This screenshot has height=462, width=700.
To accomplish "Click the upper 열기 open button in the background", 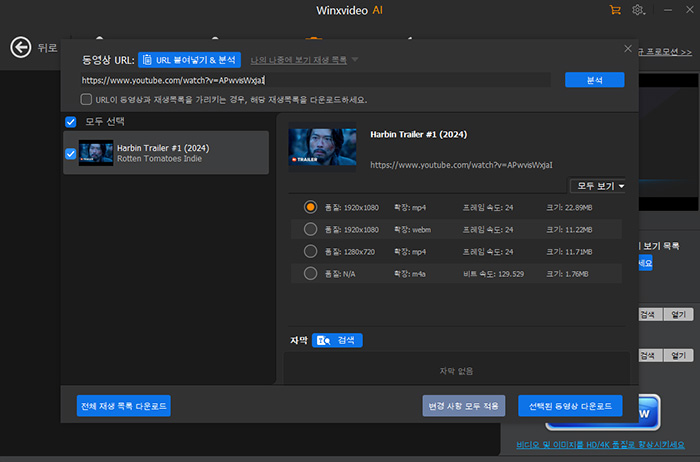I will point(679,314).
